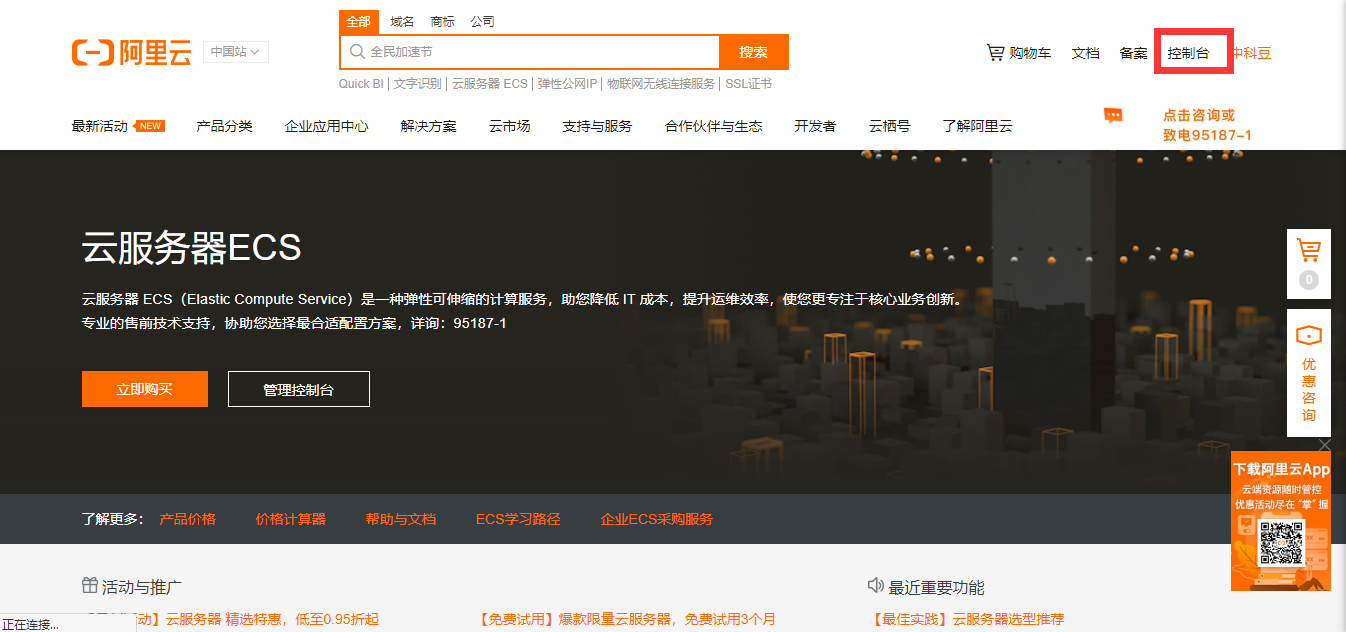Open the ECS学习路径 link
The image size is (1346, 632).
click(518, 519)
